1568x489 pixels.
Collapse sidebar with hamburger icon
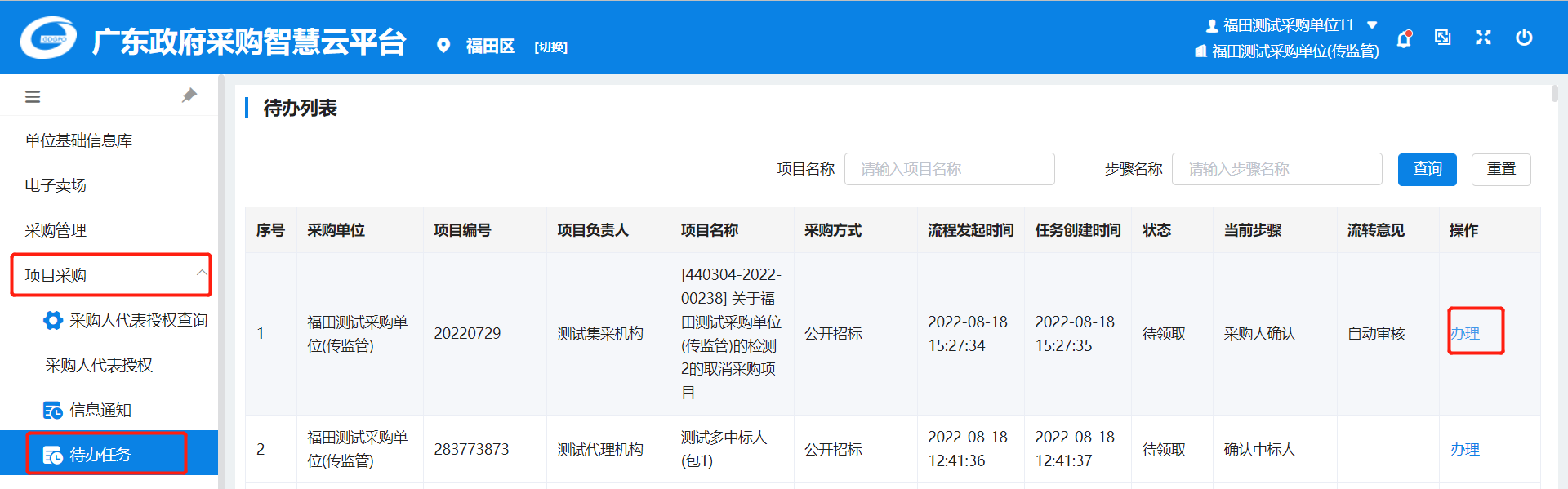point(33,97)
